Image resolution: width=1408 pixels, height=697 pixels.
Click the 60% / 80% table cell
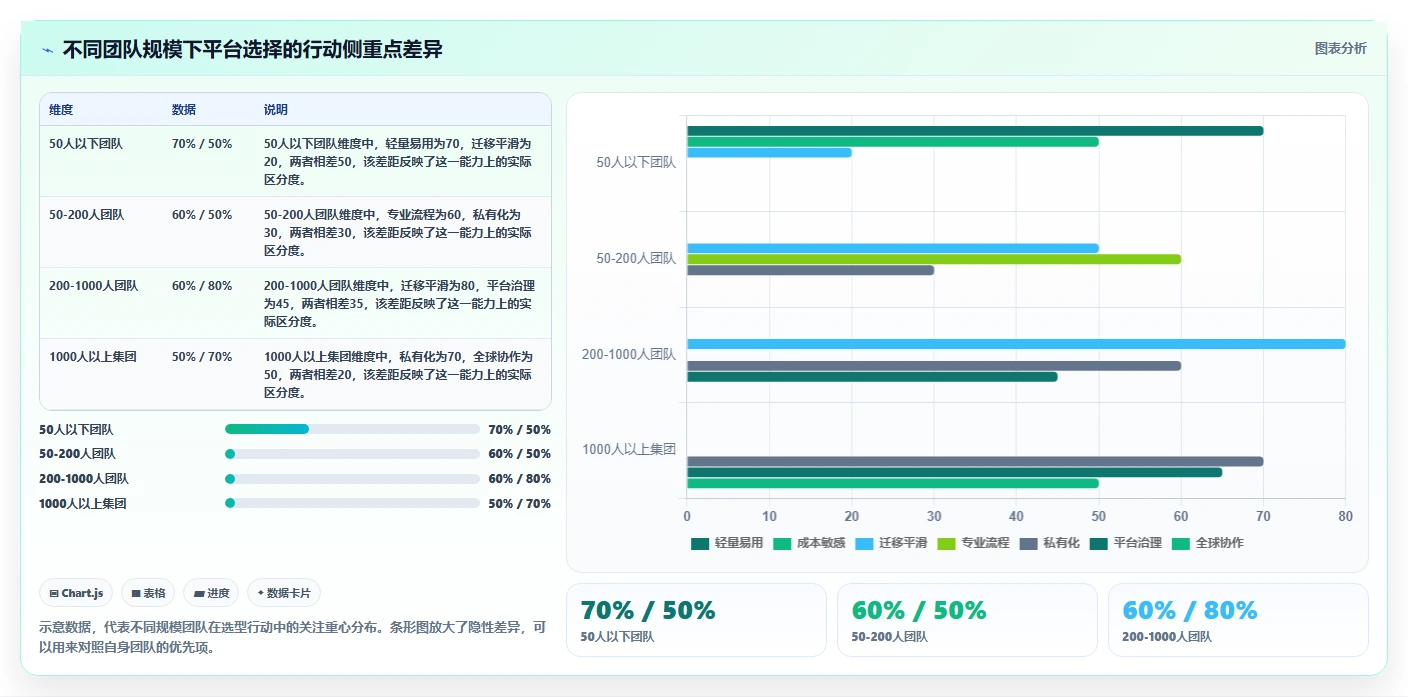tap(202, 286)
